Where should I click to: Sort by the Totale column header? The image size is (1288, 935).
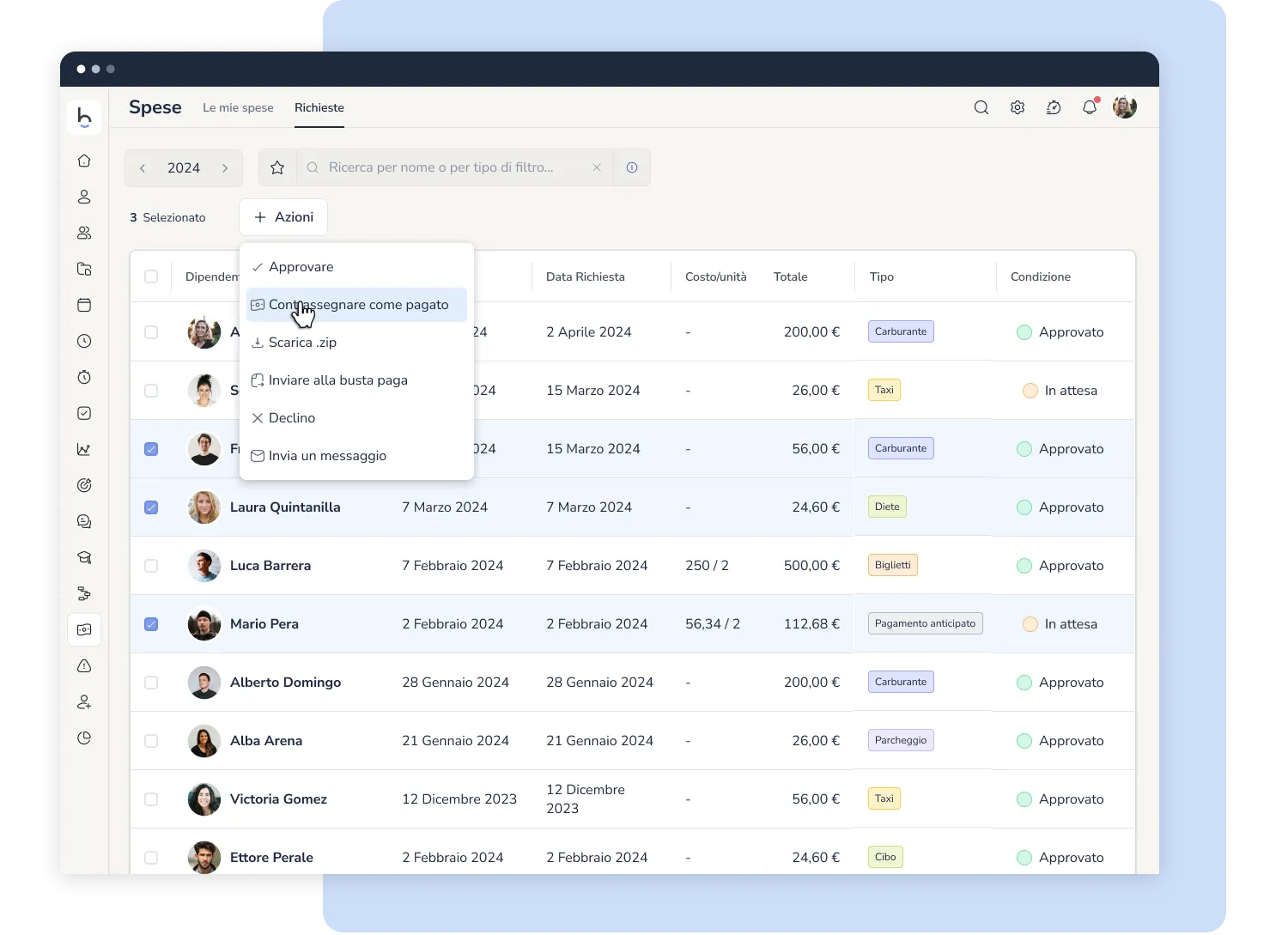pyautogui.click(x=790, y=276)
